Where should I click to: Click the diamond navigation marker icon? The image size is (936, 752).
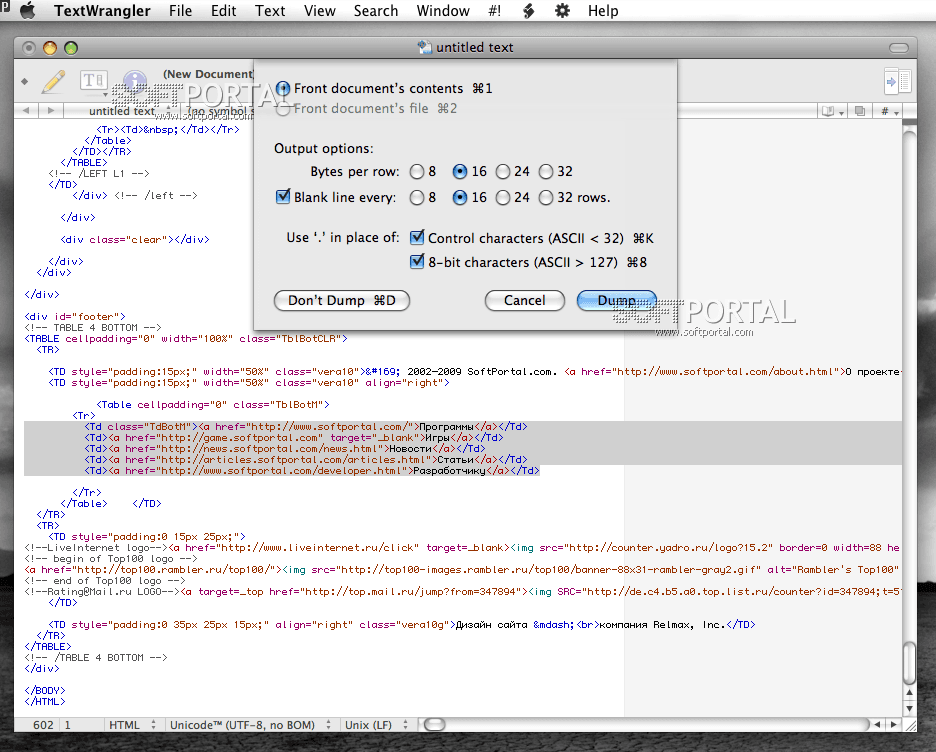[x=24, y=81]
